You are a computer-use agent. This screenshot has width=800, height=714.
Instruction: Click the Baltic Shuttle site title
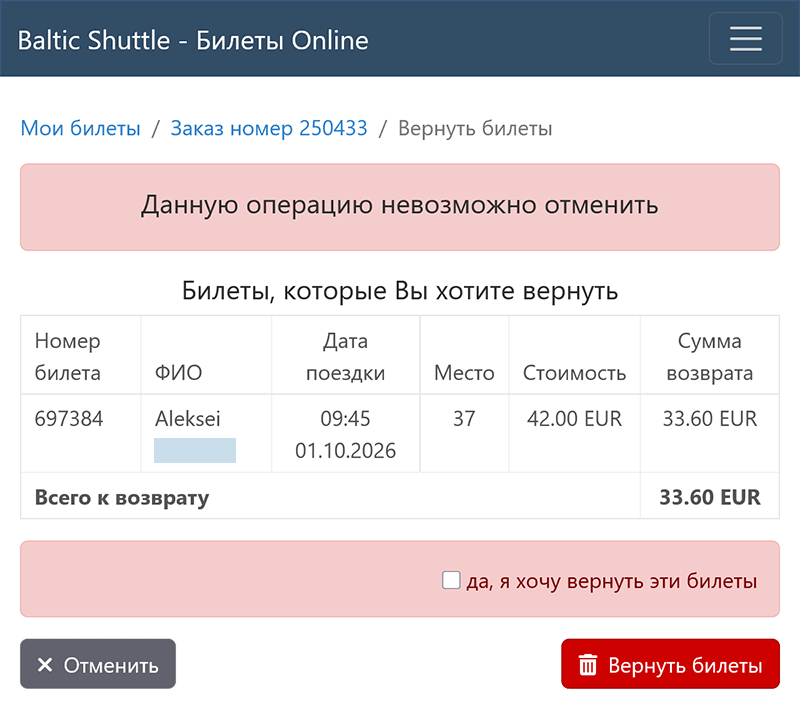coord(193,40)
